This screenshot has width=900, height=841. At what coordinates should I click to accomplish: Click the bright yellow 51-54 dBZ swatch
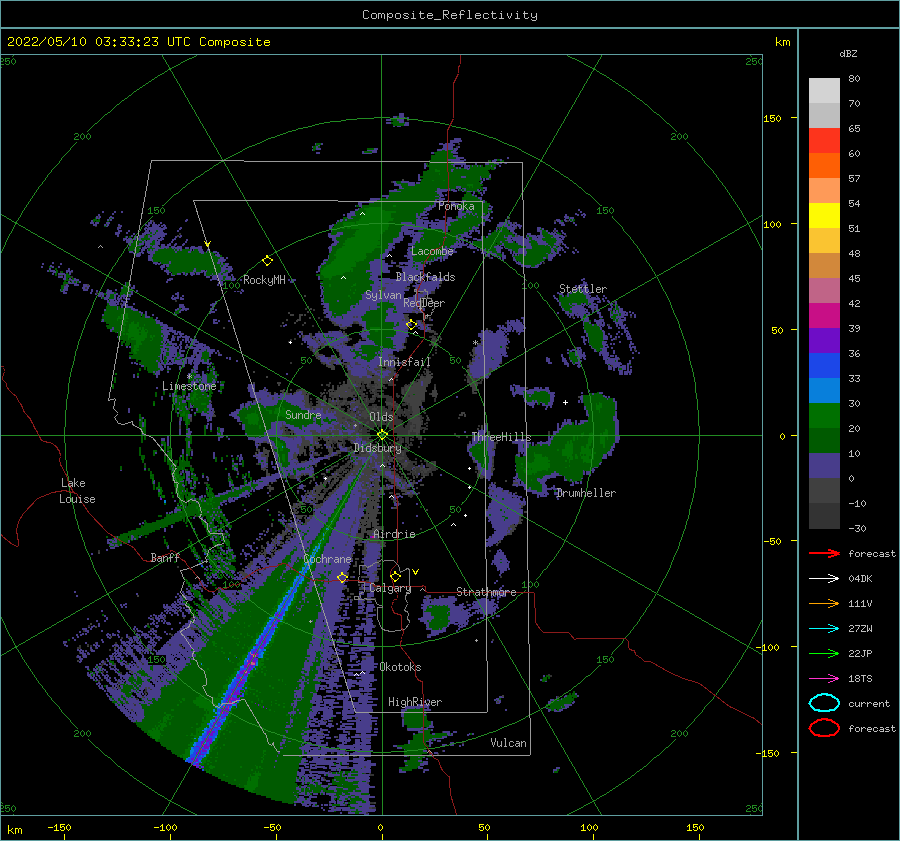point(824,215)
